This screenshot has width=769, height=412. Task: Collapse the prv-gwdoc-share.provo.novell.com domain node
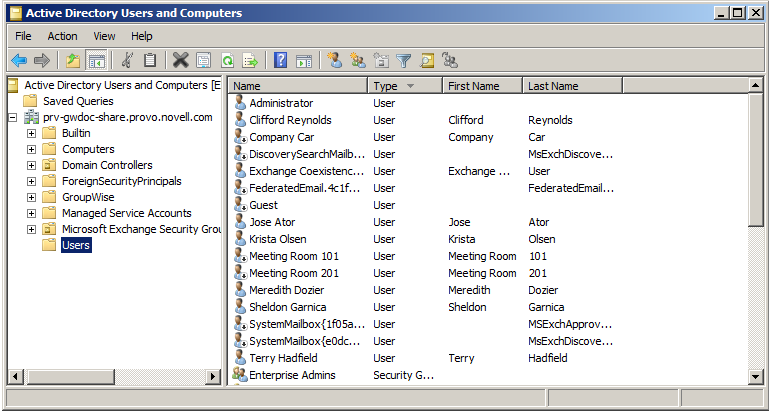tap(13, 118)
